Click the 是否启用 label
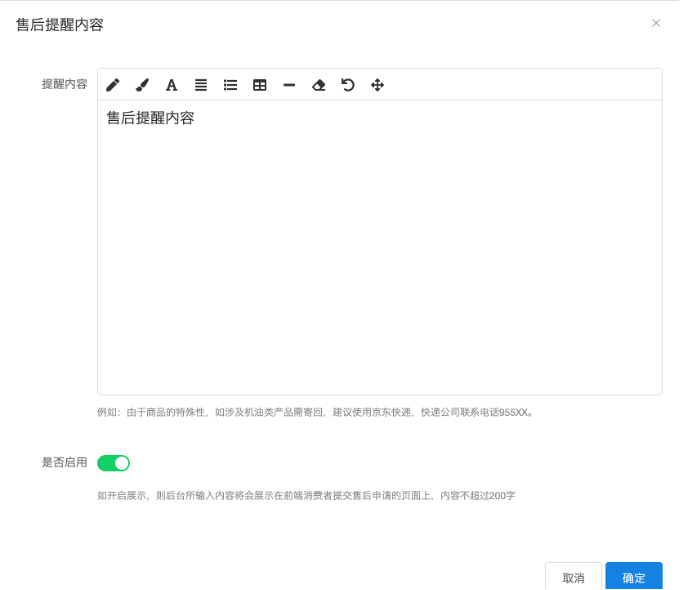The width and height of the screenshot is (680, 590). tap(65, 462)
